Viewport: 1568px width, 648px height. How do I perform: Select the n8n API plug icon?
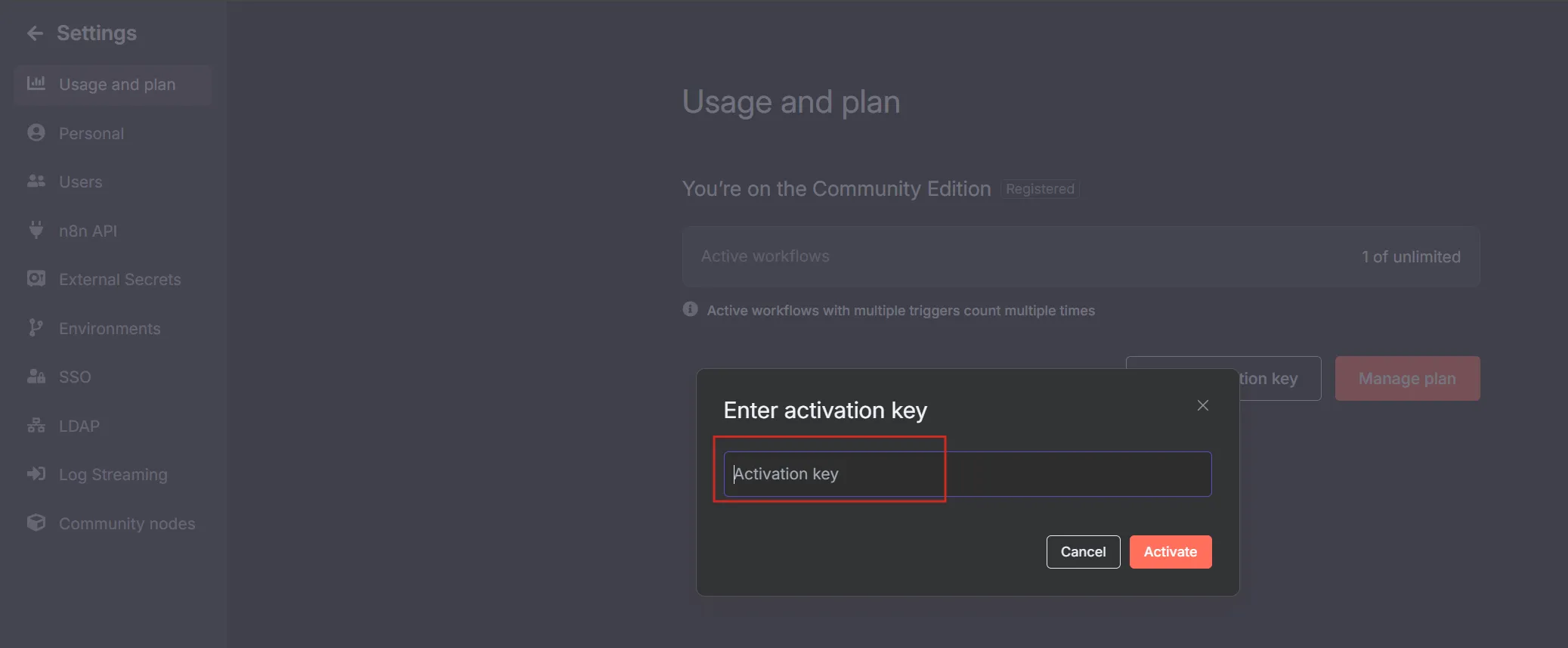(x=36, y=230)
